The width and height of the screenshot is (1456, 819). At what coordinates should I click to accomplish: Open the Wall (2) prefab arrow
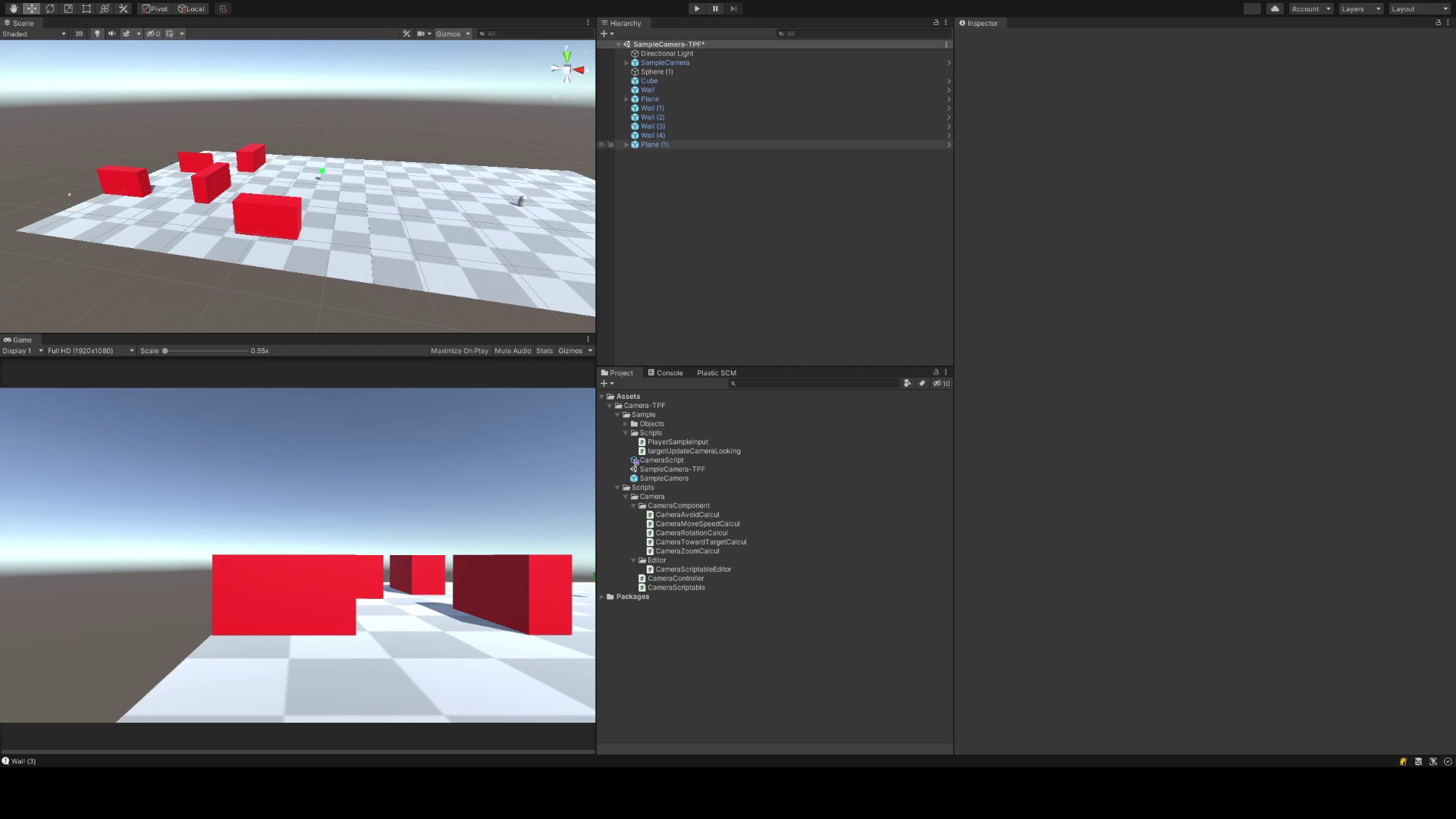click(949, 118)
